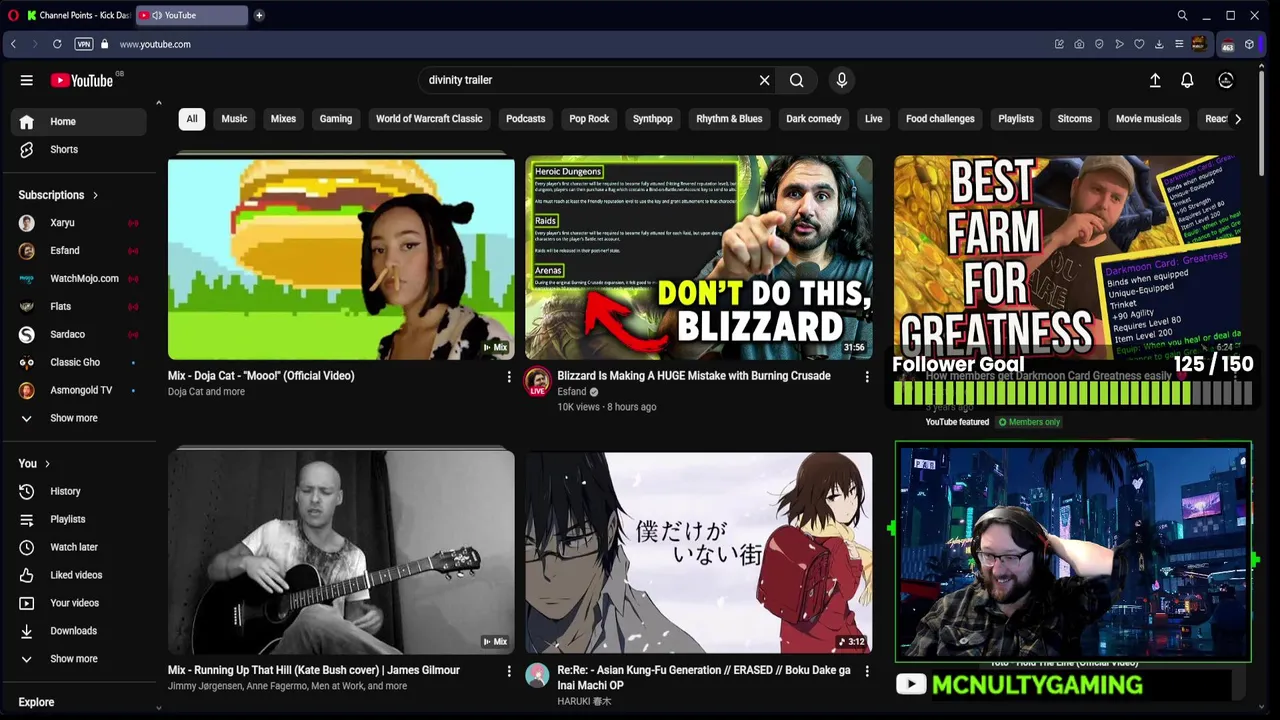Play the Doja Cat Mooo! thumbnail
1280x720 pixels.
click(x=341, y=257)
